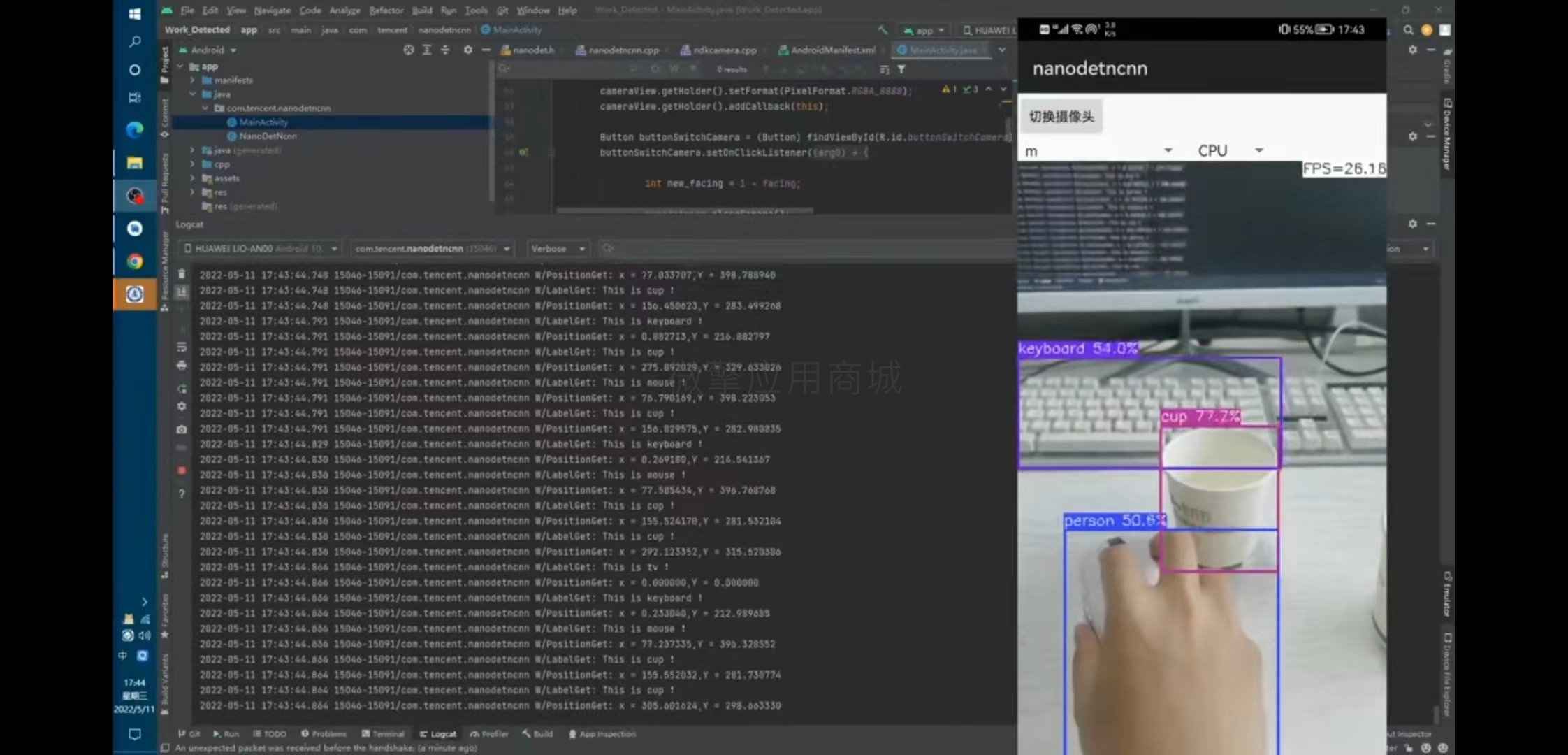Switch to the nanodetncnn.cpp editor tab

[x=617, y=50]
